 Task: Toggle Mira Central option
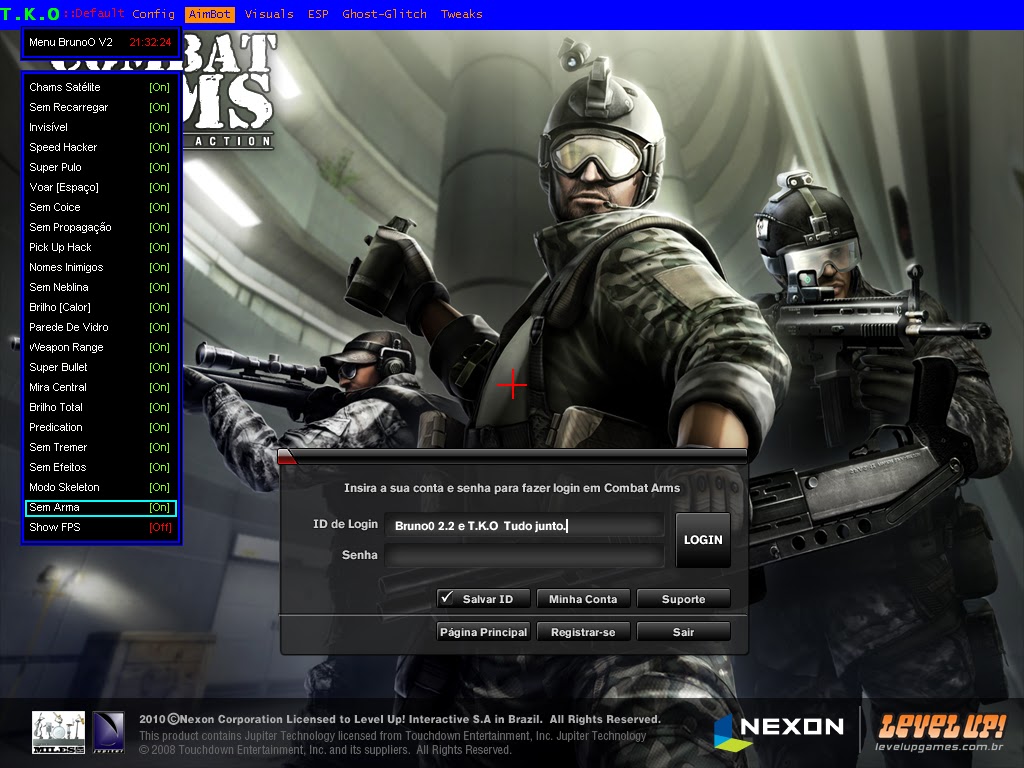pos(100,387)
